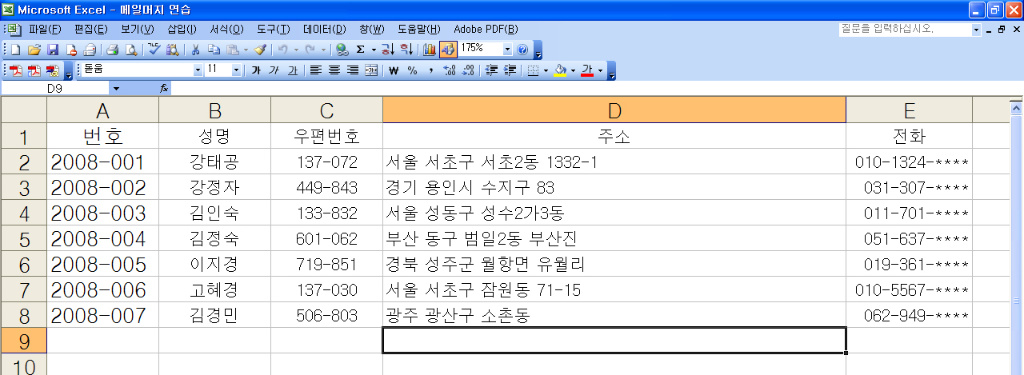Viewport: 1024px width, 375px height.
Task: Open the Undo history dropdown arrow
Action: pos(296,50)
